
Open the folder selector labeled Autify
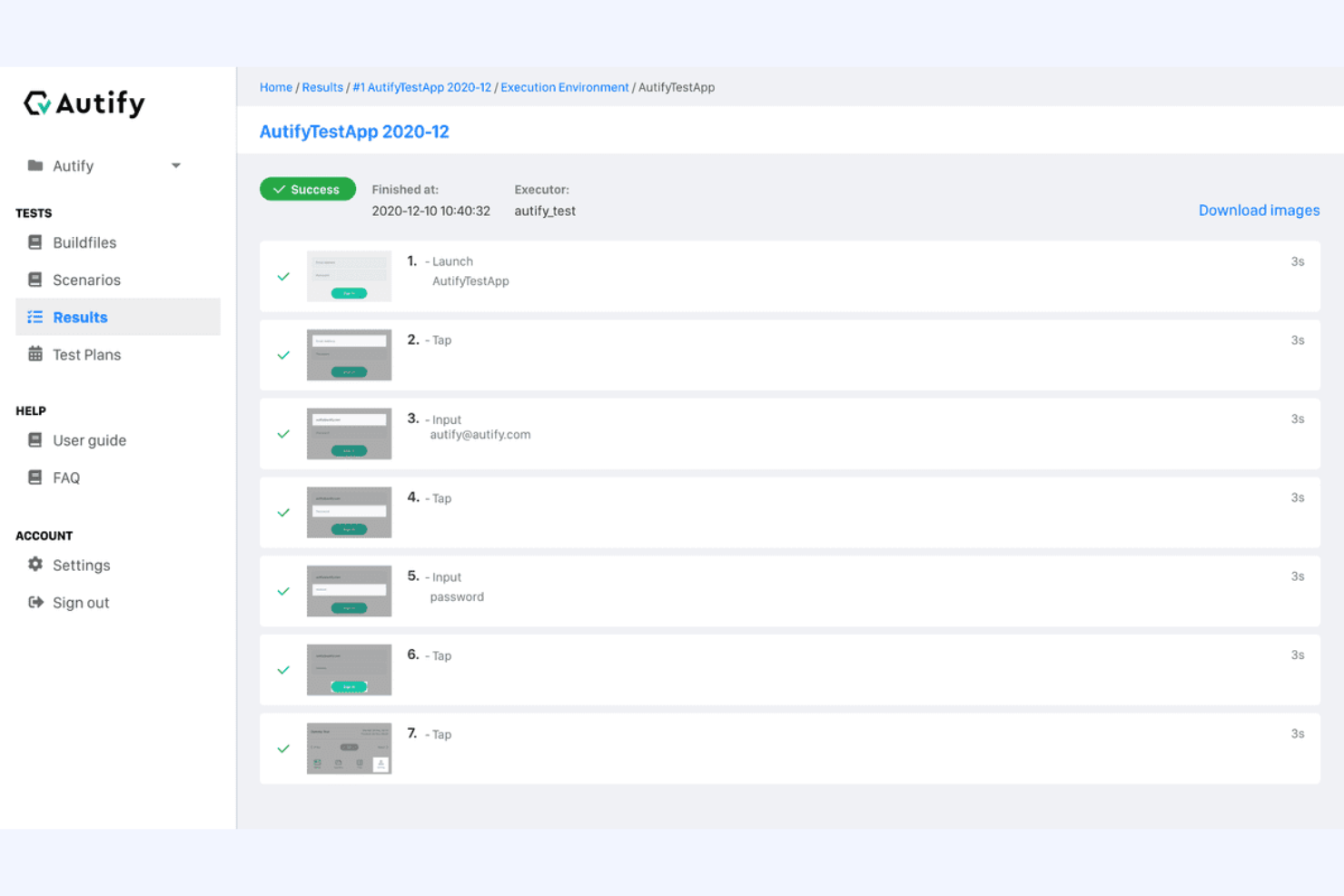pyautogui.click(x=35, y=165)
